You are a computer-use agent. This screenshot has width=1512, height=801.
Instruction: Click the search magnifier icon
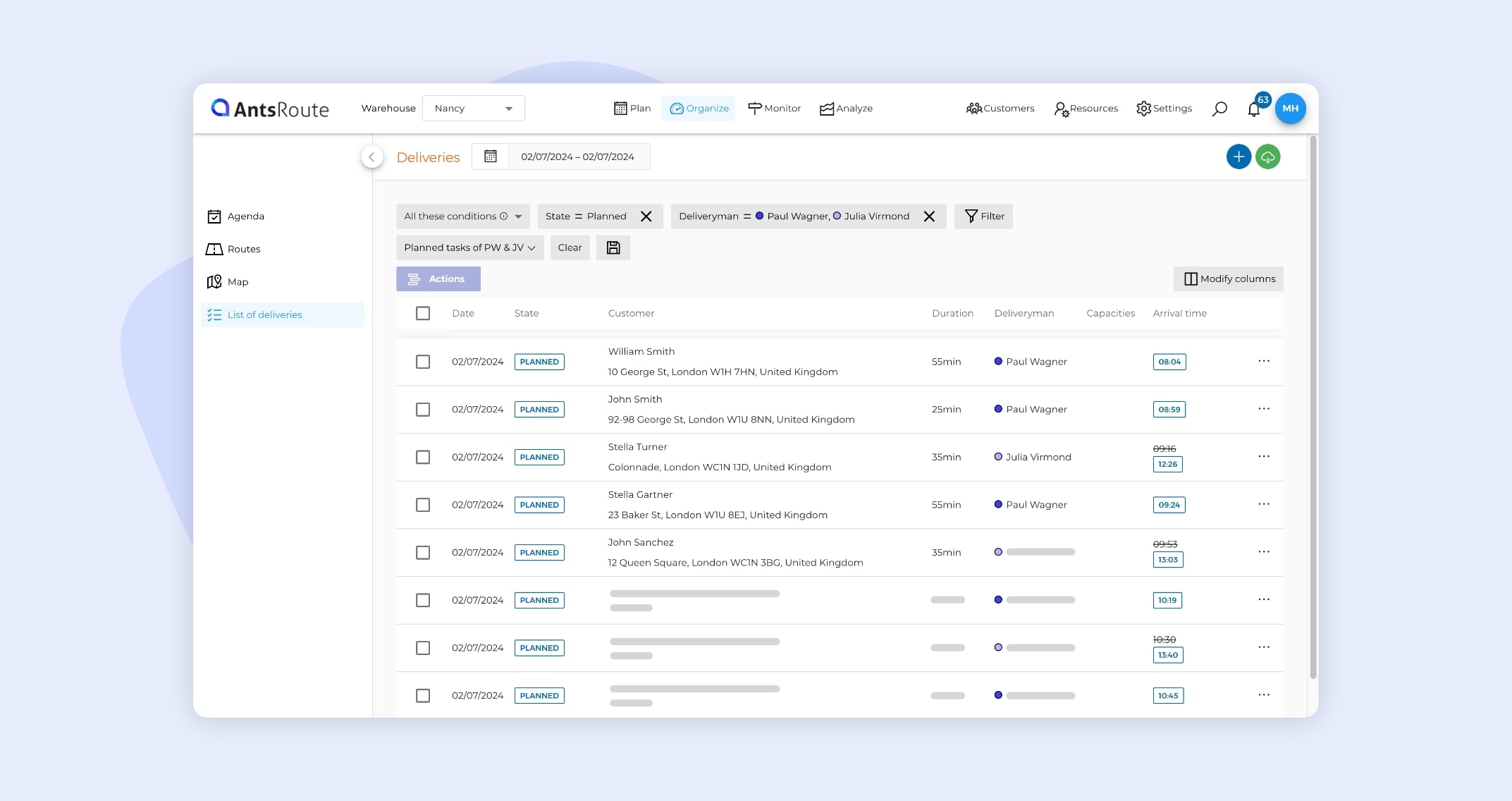[1219, 109]
